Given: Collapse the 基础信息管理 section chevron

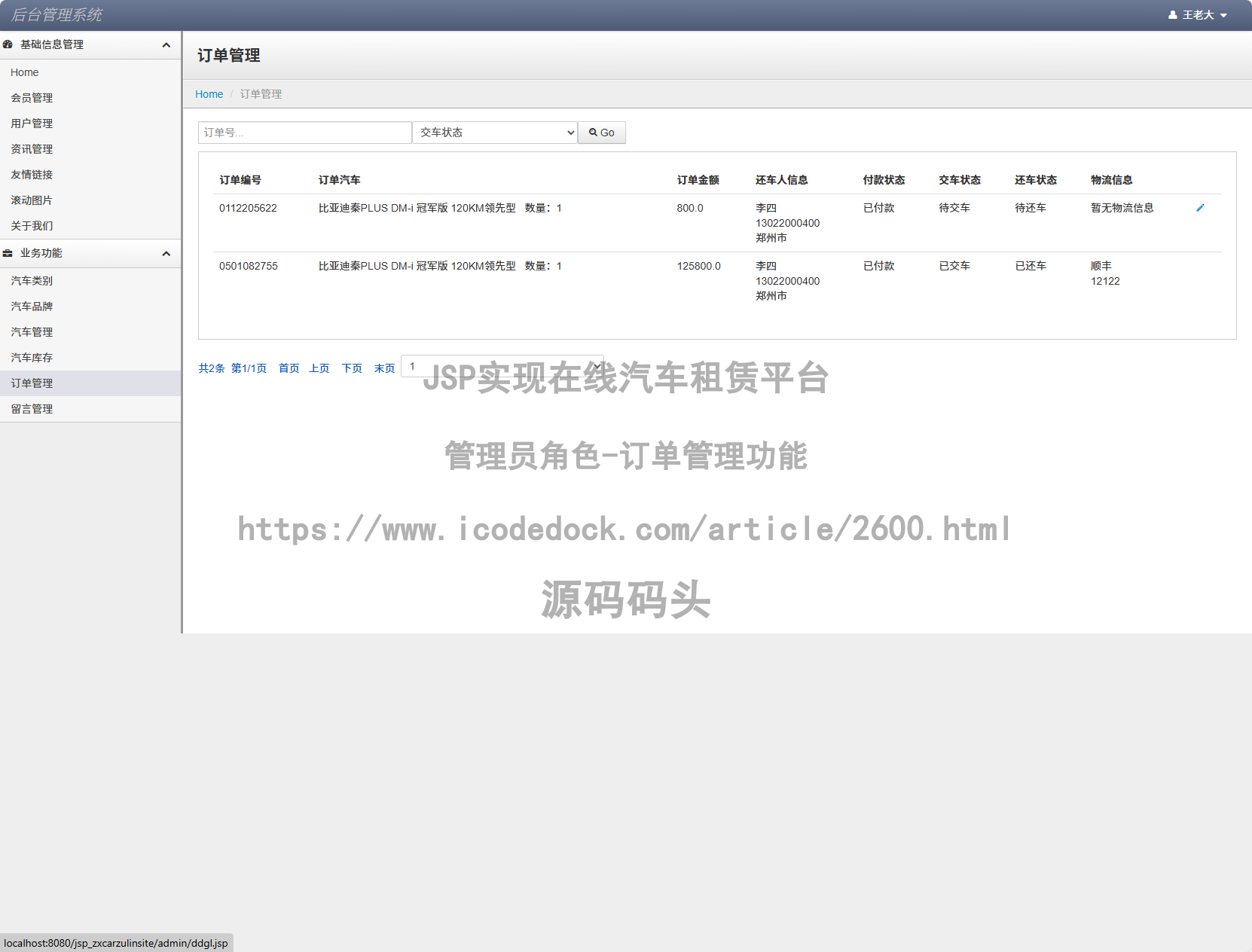Looking at the screenshot, I should (x=166, y=45).
